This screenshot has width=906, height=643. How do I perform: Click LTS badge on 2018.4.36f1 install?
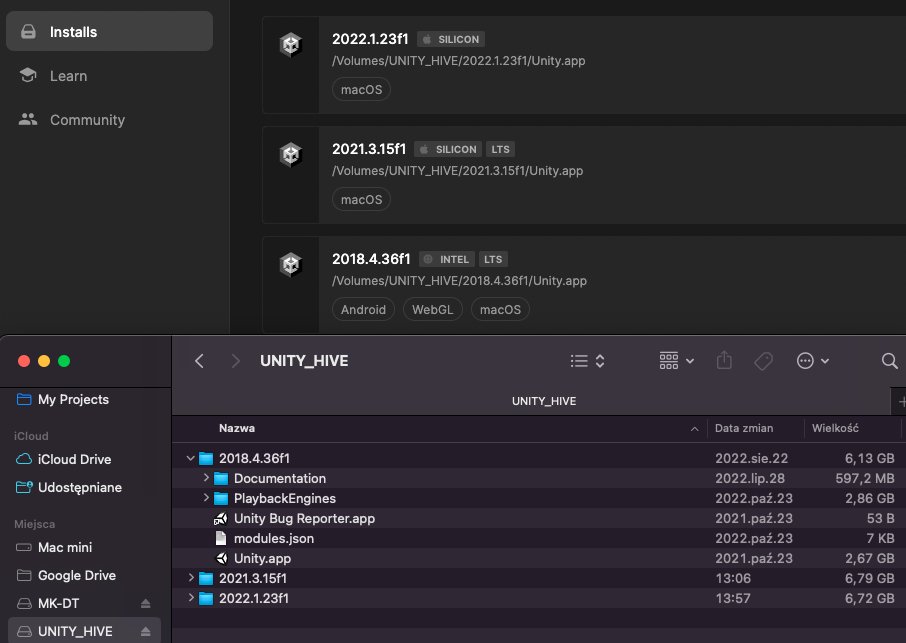(493, 259)
